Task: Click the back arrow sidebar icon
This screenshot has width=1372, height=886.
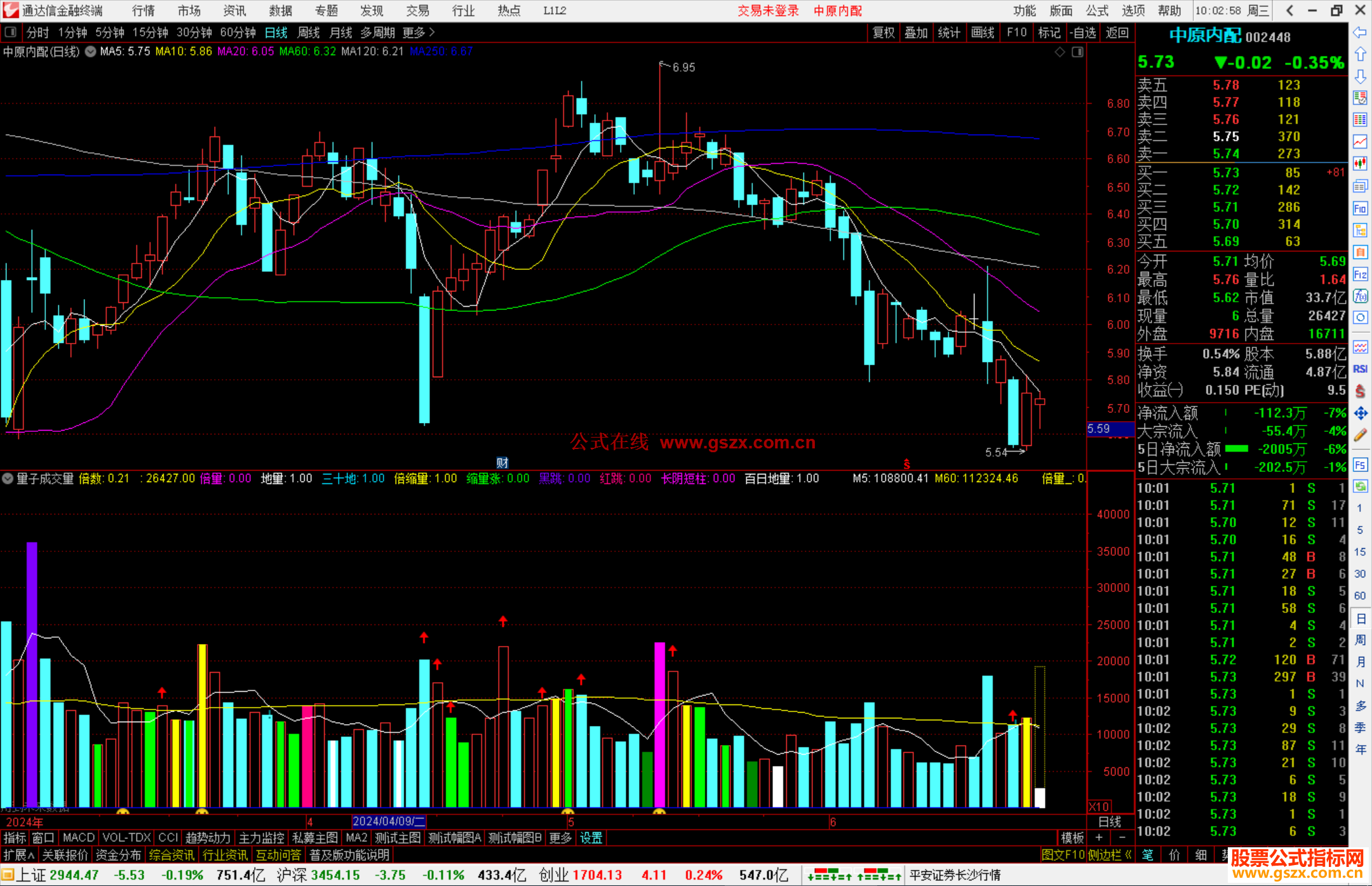Action: tap(1360, 32)
